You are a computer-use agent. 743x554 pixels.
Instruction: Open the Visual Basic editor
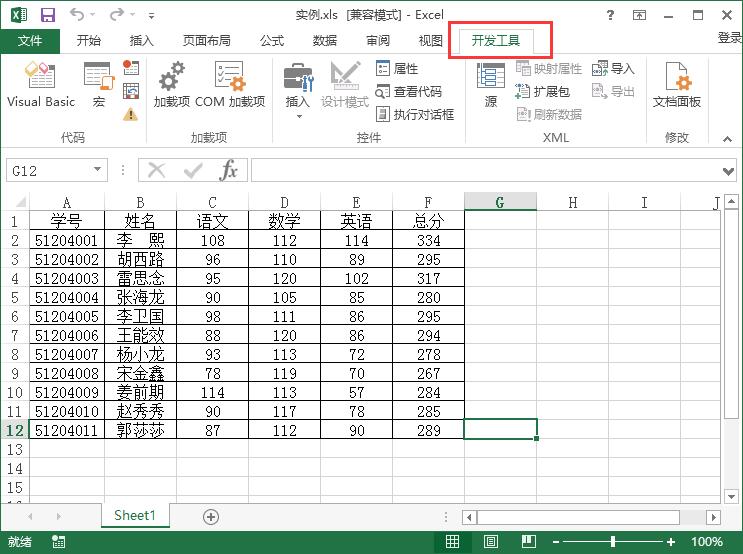point(41,85)
